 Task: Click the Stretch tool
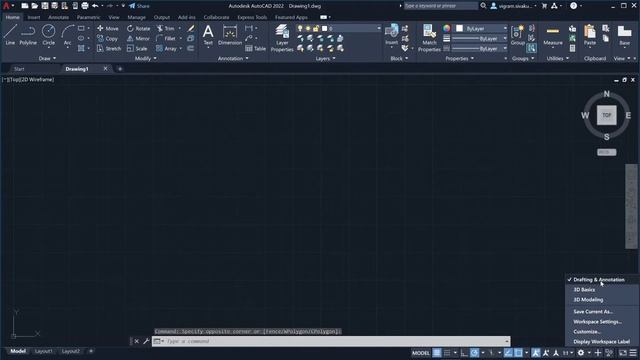[109, 49]
